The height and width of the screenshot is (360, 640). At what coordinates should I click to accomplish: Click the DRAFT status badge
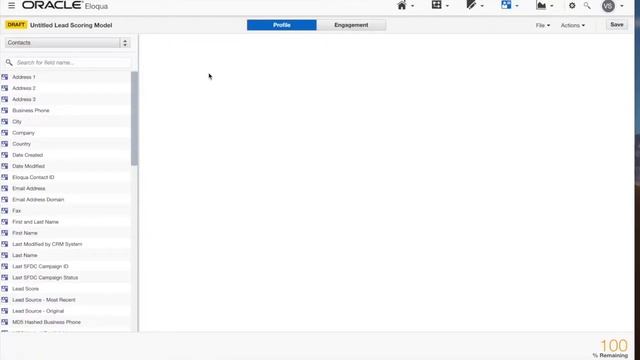pyautogui.click(x=16, y=25)
